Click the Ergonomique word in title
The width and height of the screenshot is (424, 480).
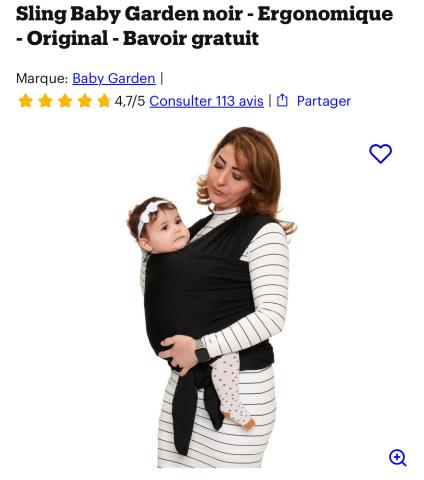click(325, 15)
